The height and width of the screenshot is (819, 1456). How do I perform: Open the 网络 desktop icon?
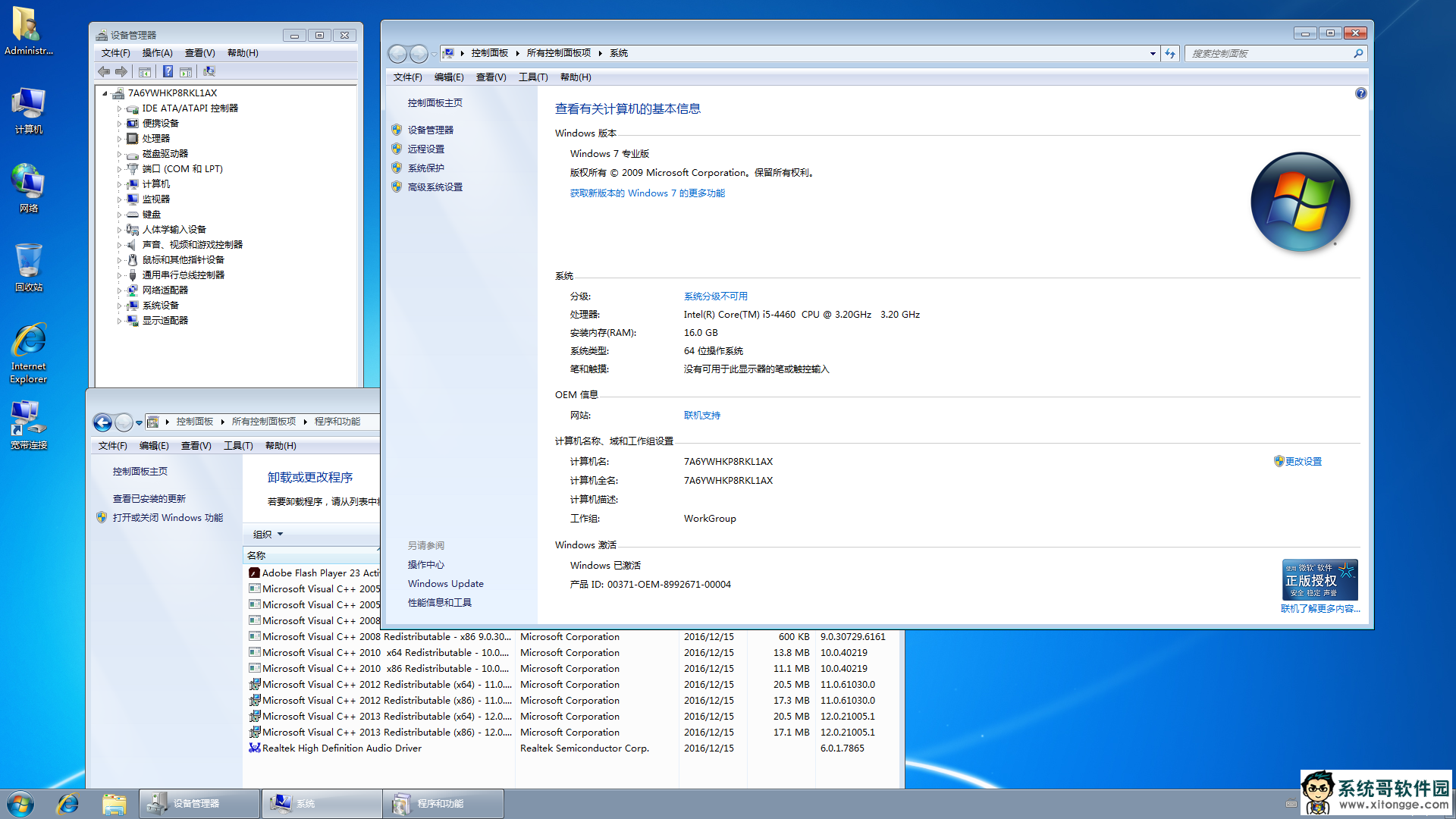tap(28, 188)
